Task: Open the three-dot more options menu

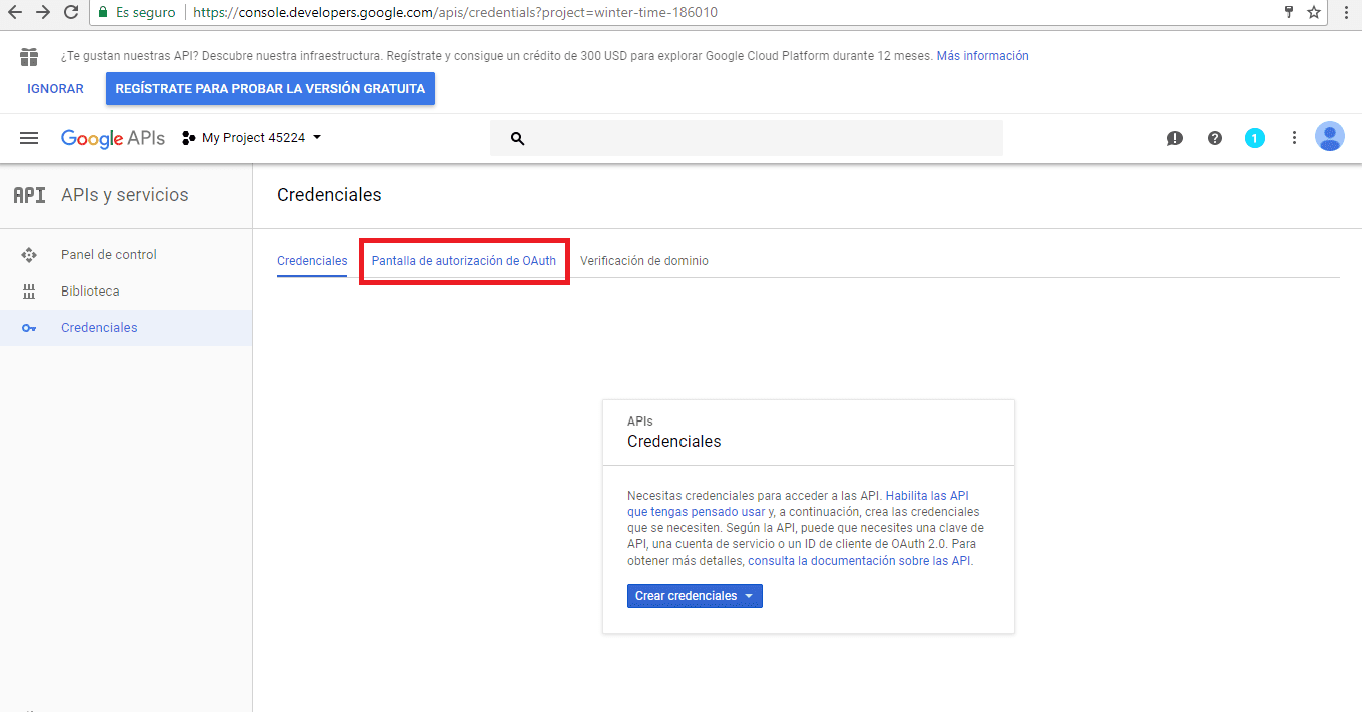Action: tap(1294, 138)
